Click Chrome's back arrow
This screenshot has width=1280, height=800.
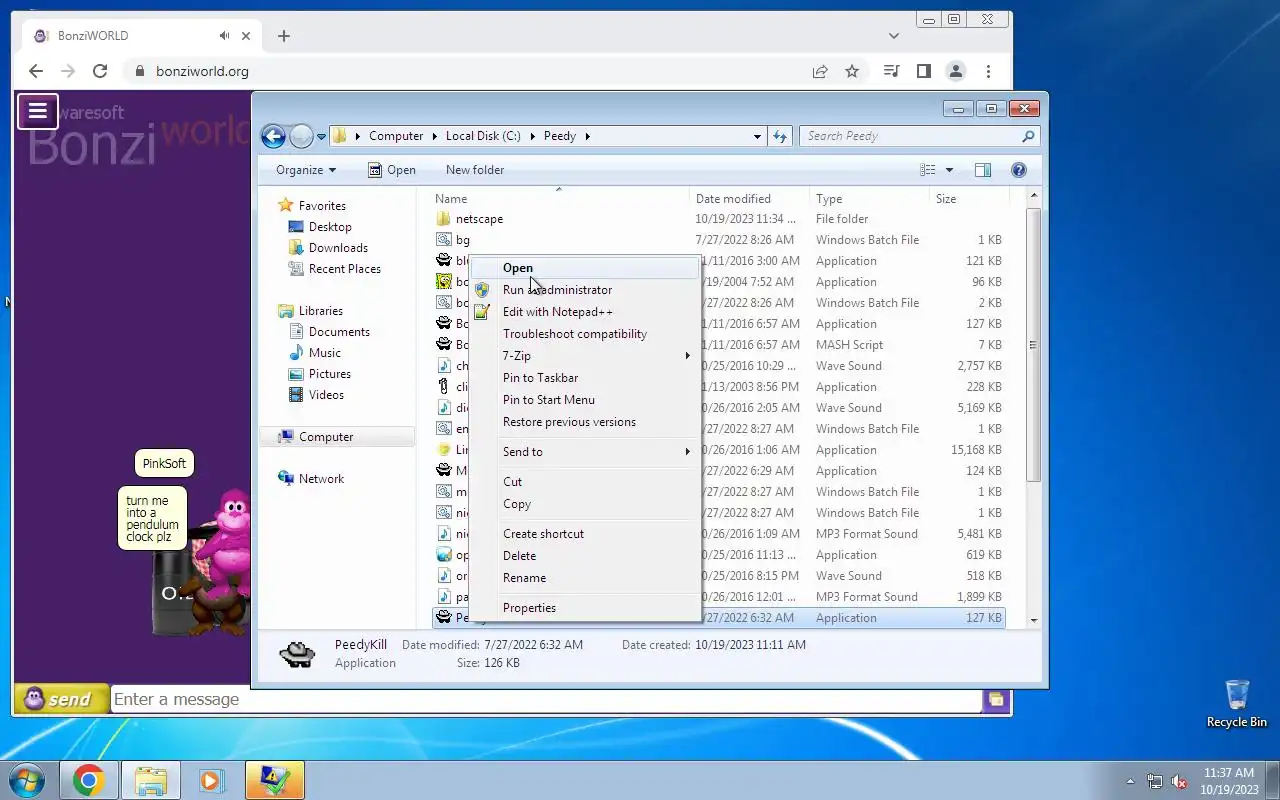tap(36, 71)
